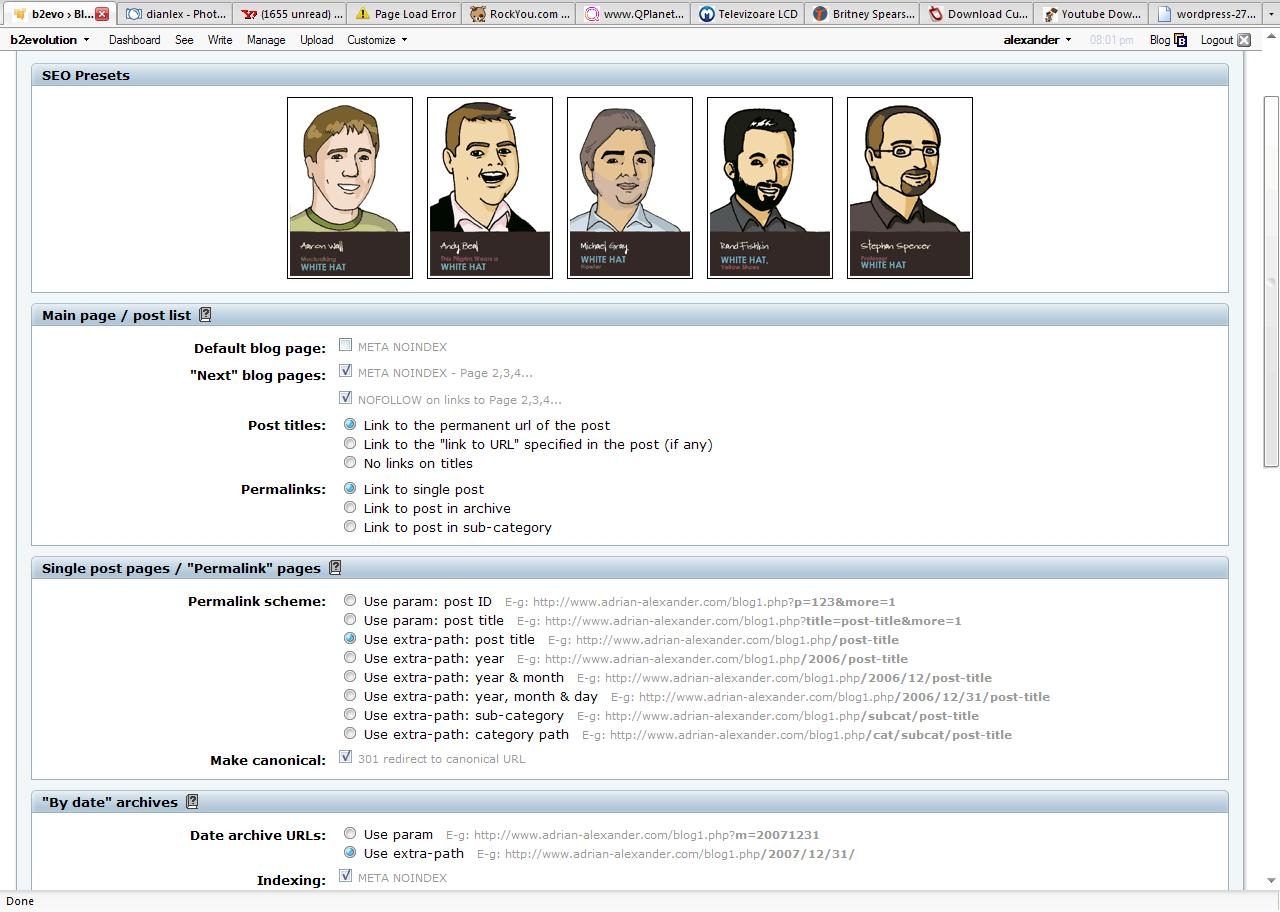Toggle META NOINDEX - Page 2,3,4 checkbox

click(x=345, y=371)
